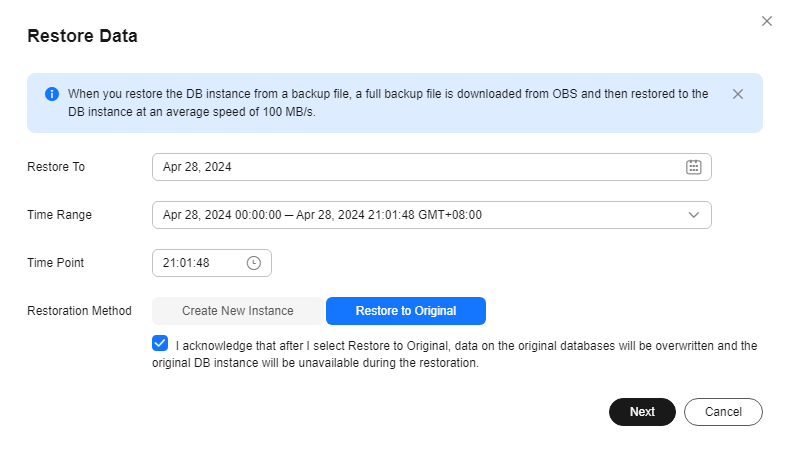Click the Time Range field label

coord(59,215)
